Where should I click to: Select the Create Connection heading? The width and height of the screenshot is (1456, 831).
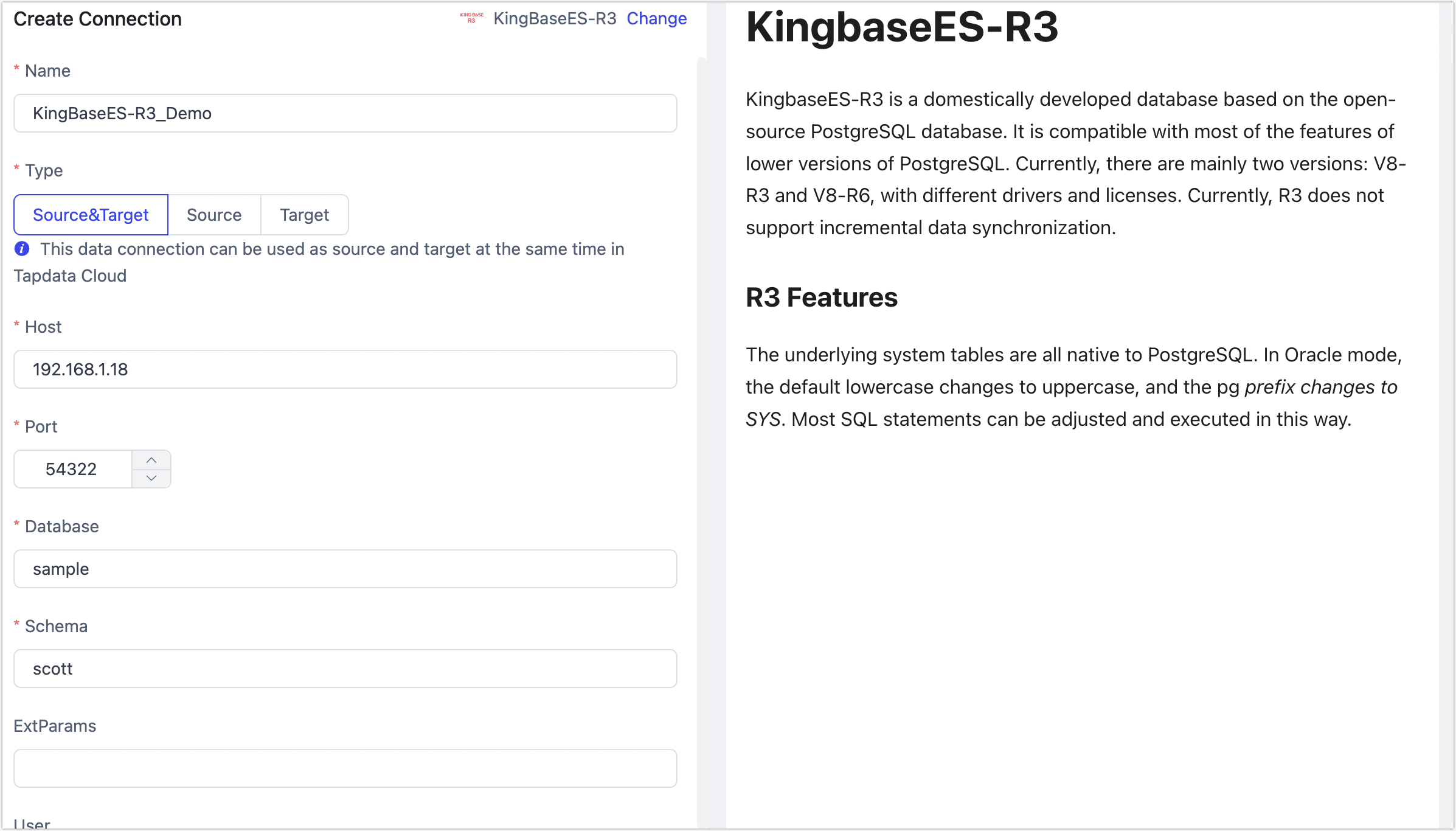97,19
